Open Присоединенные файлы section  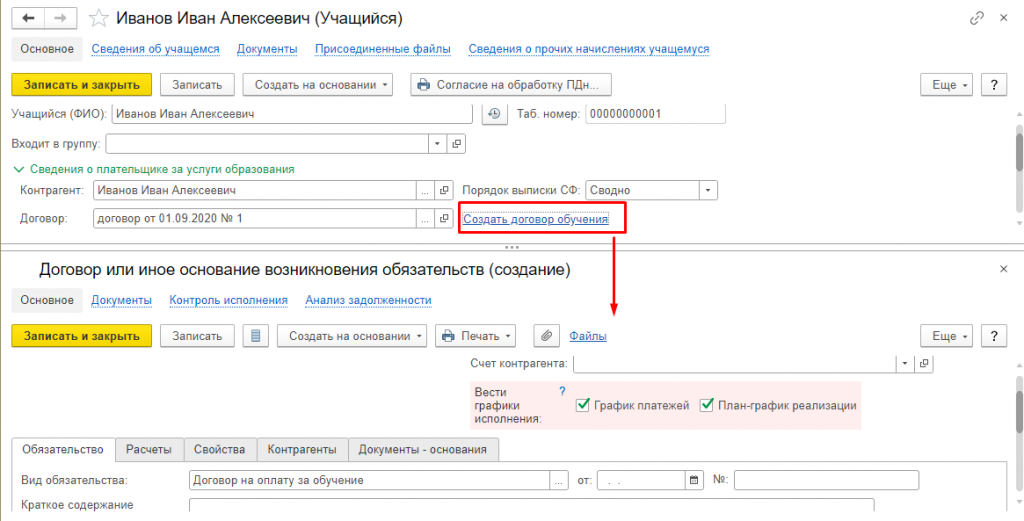pos(383,49)
